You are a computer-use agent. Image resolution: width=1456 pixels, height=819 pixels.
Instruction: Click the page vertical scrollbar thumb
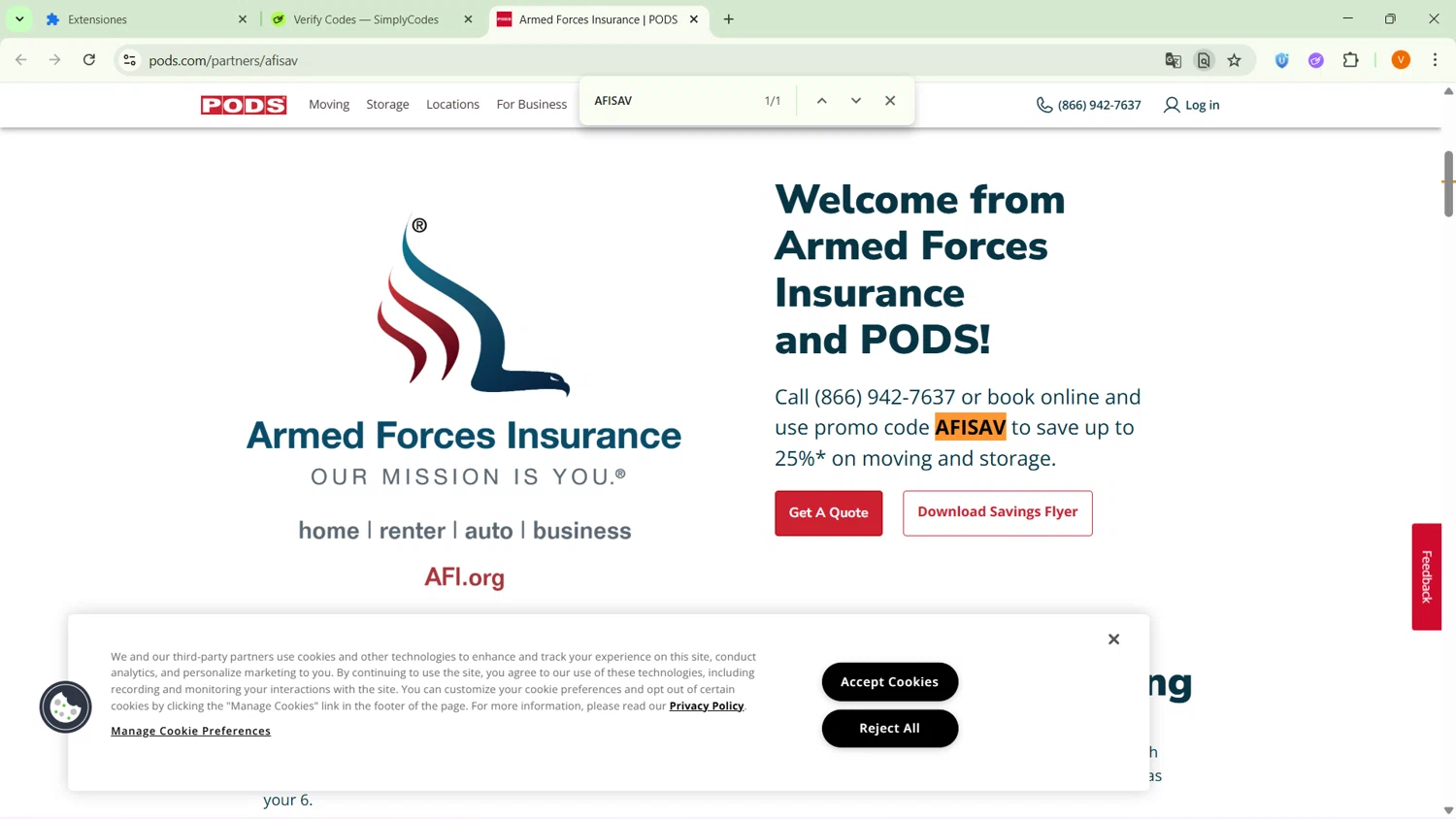click(x=1448, y=183)
